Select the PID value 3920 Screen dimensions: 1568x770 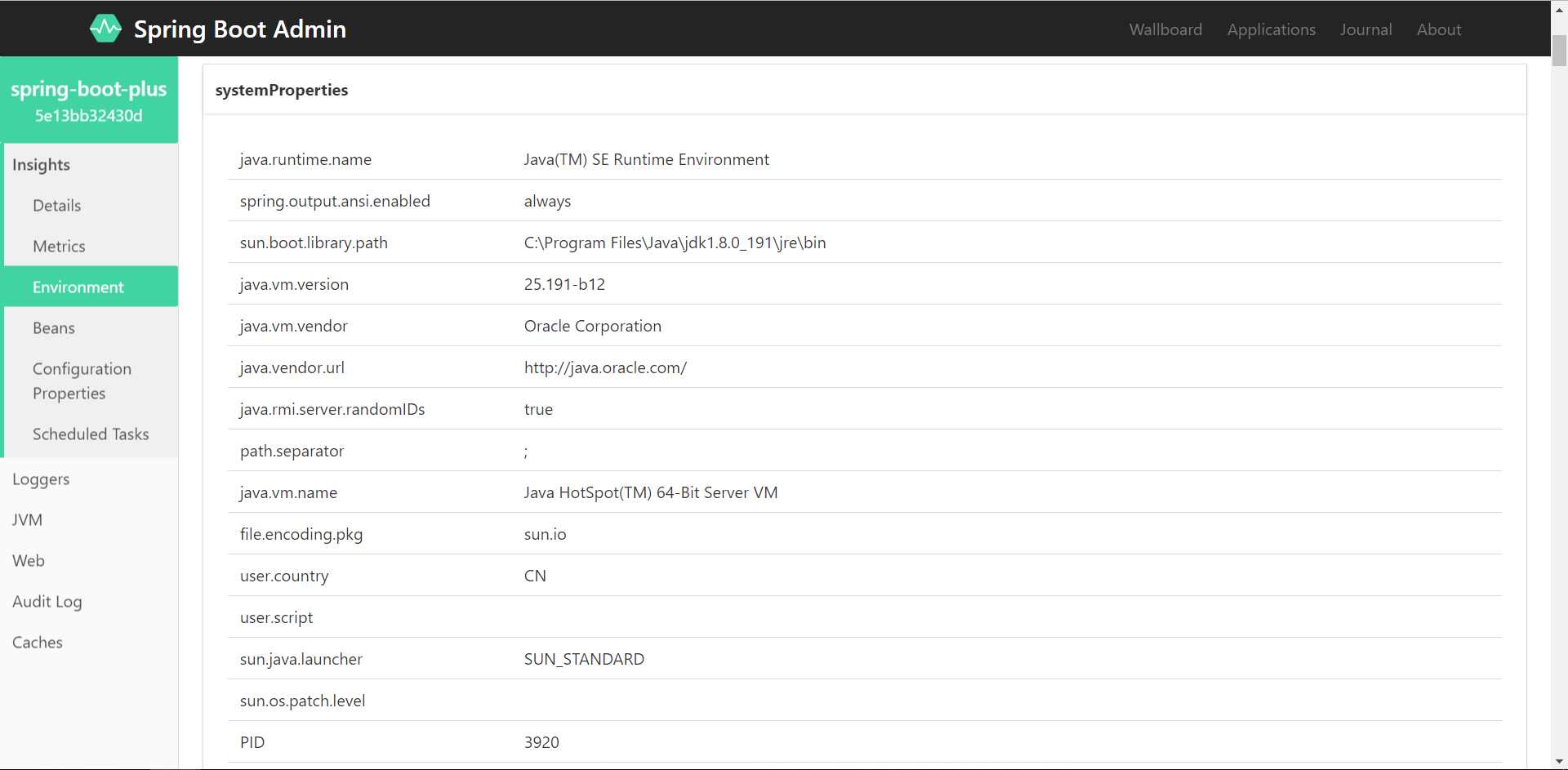coord(541,742)
